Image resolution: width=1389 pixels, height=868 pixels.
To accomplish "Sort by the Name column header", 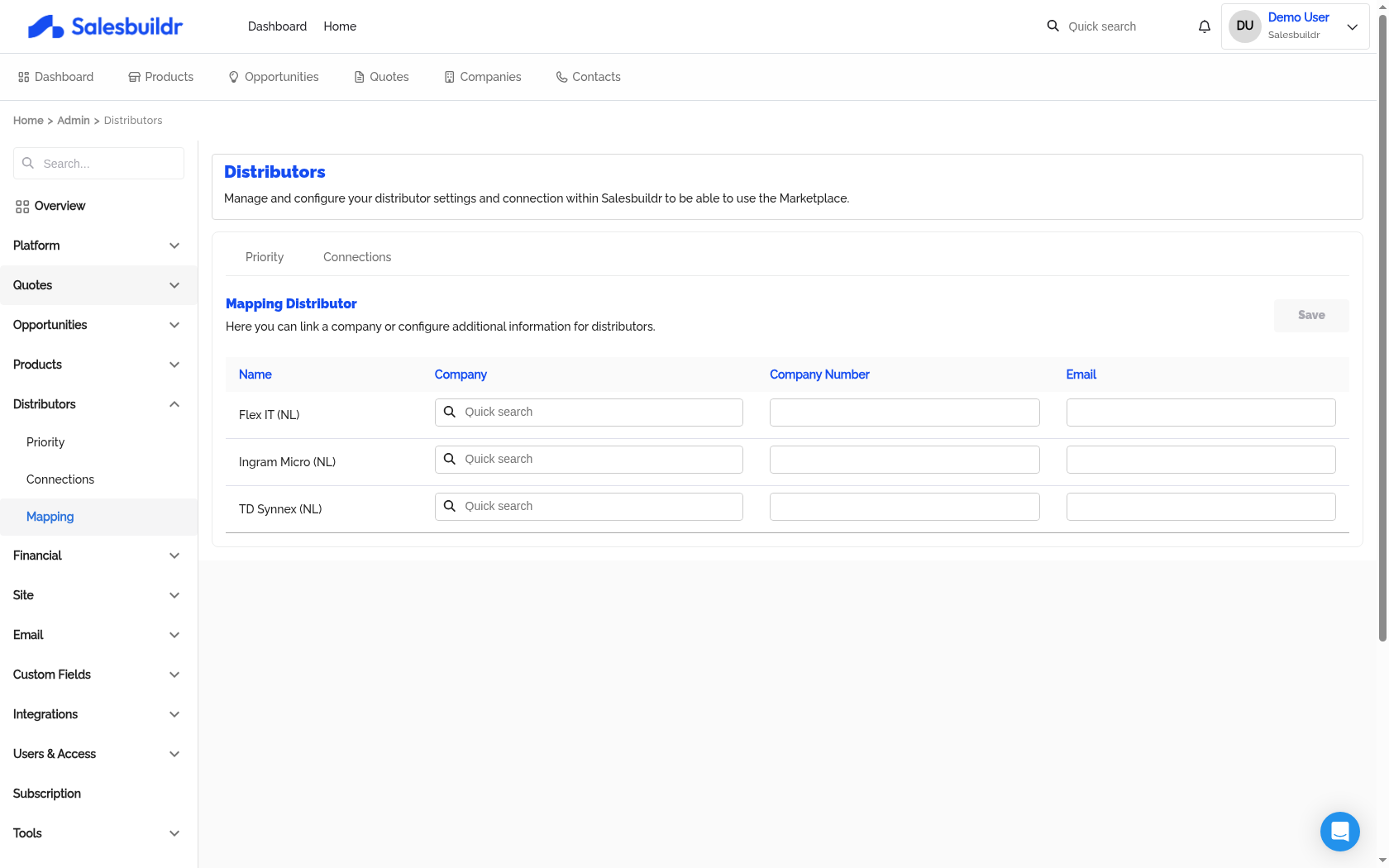I will [x=255, y=374].
